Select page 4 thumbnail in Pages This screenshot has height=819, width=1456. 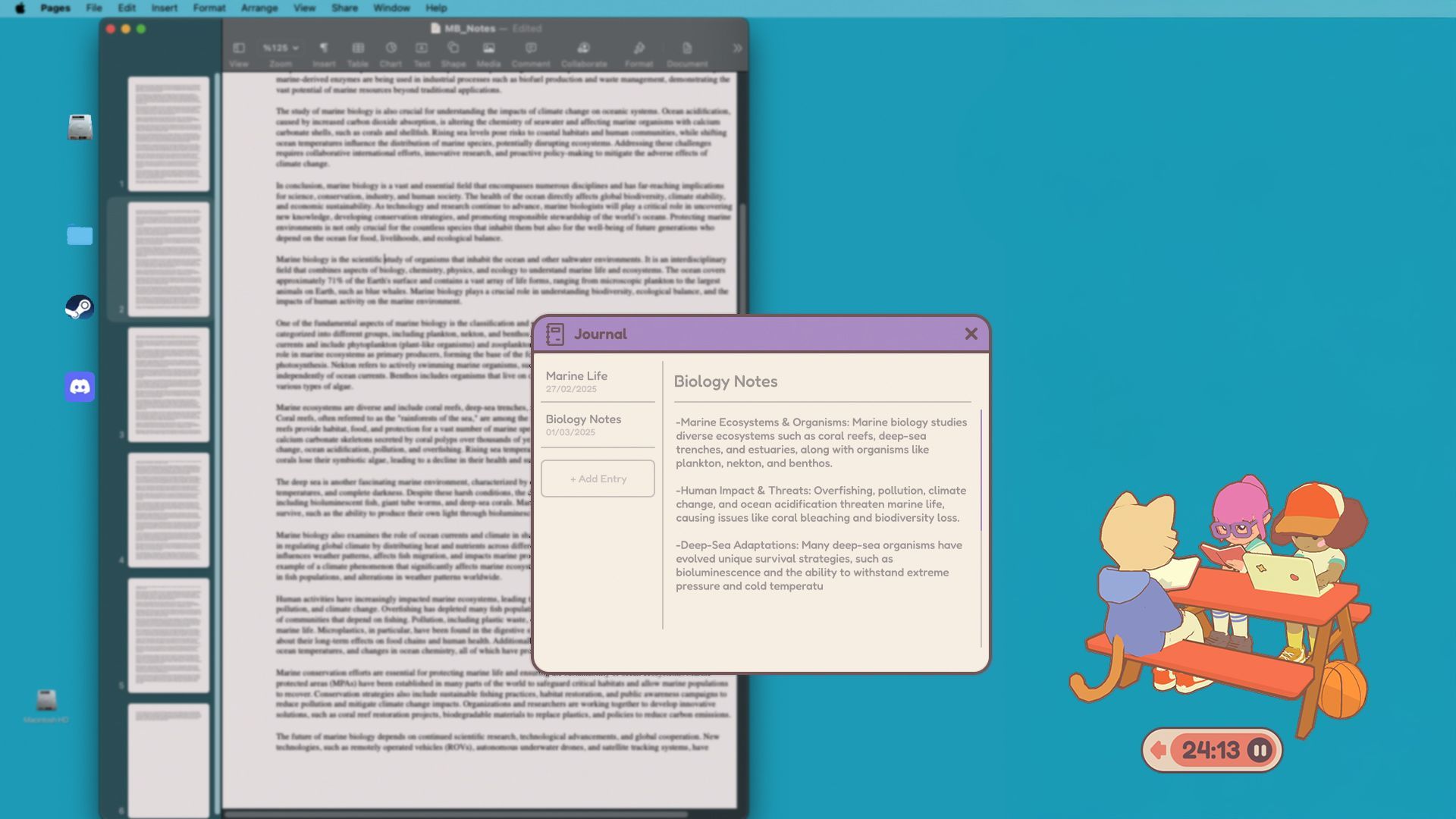coord(168,510)
